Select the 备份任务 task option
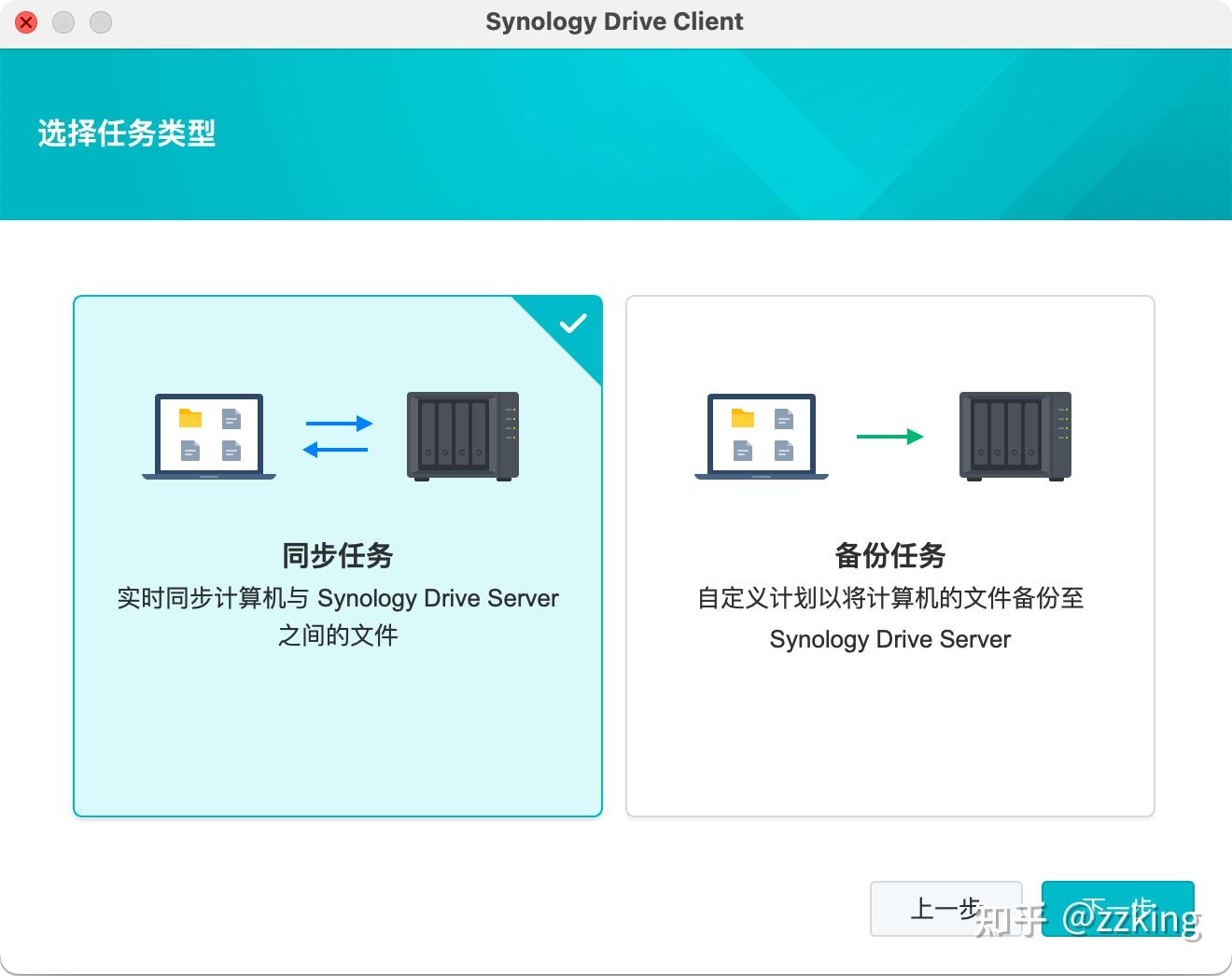The height and width of the screenshot is (976, 1232). coord(889,556)
